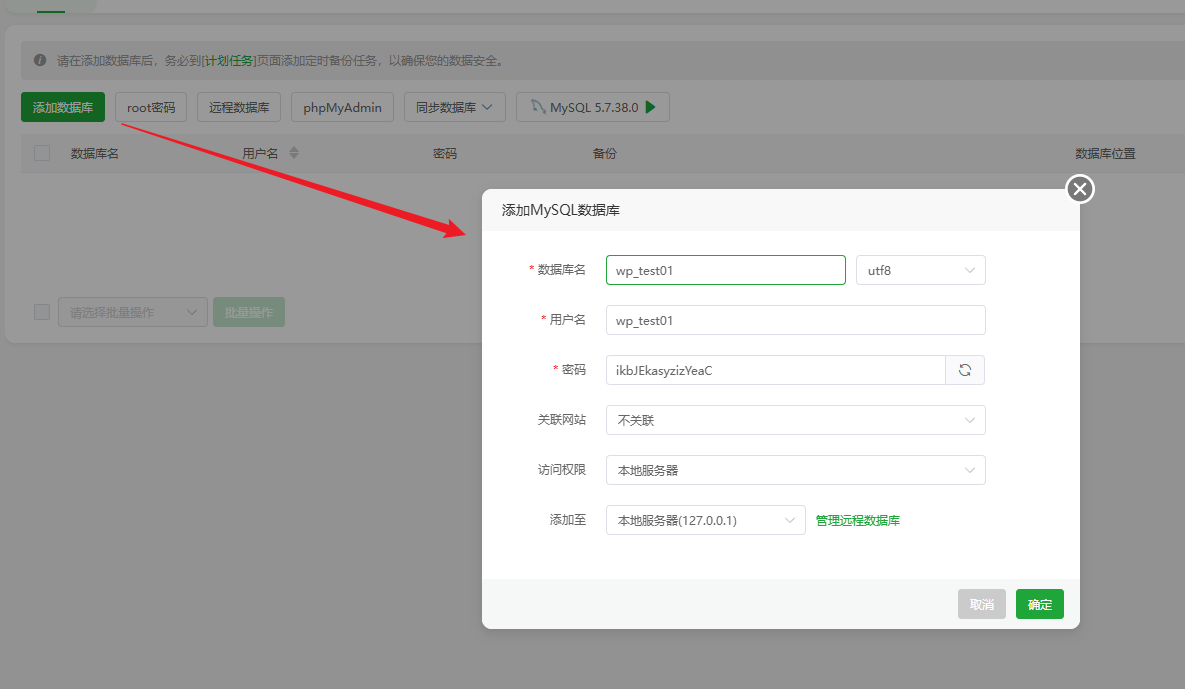
Task: Open the 请选择批量操作 dropdown
Action: (x=133, y=312)
